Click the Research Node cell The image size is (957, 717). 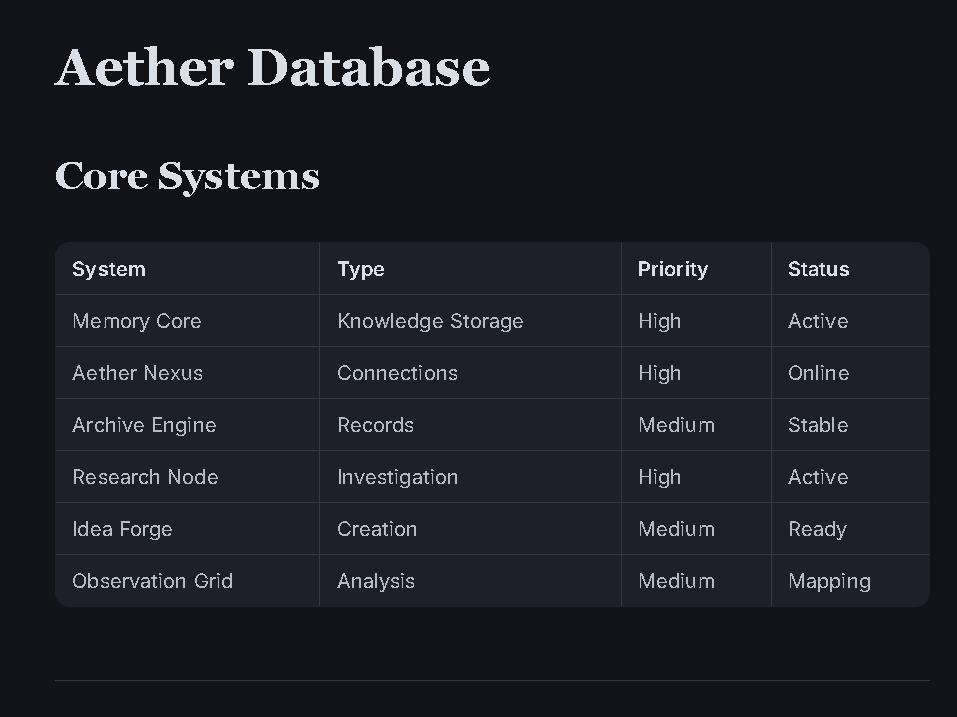[187, 477]
